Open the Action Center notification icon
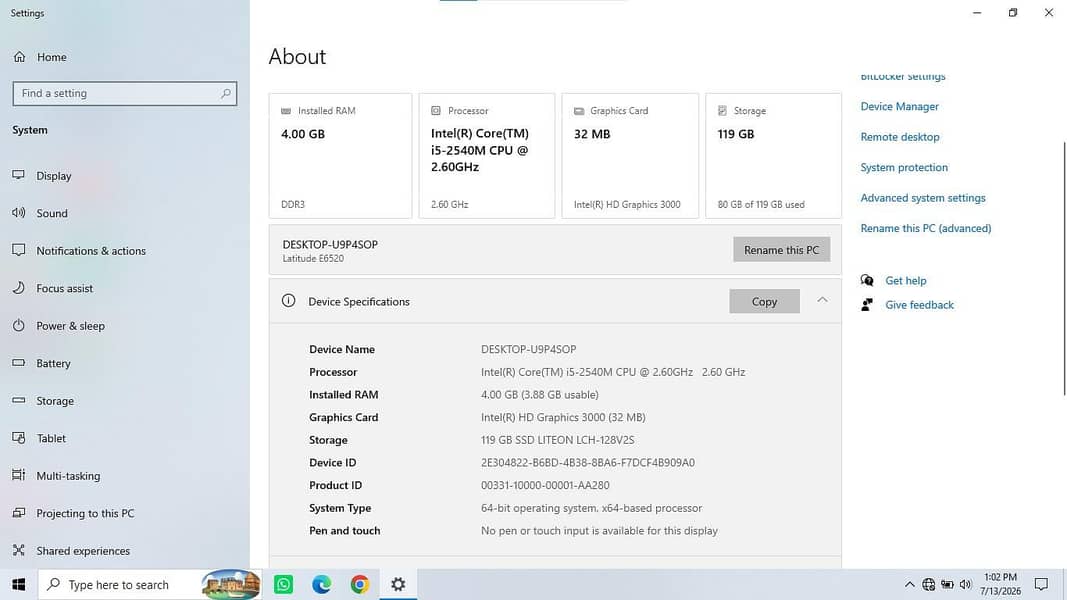The width and height of the screenshot is (1067, 600). [1041, 584]
